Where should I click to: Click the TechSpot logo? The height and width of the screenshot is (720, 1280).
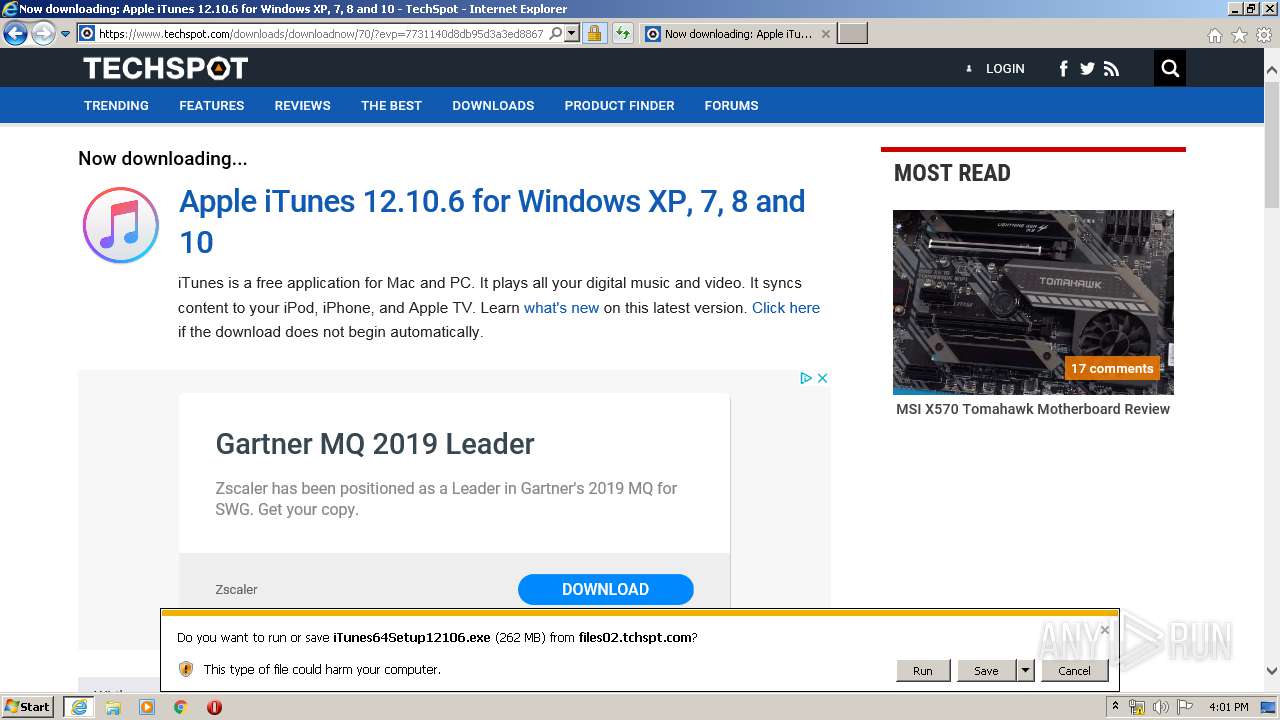165,68
